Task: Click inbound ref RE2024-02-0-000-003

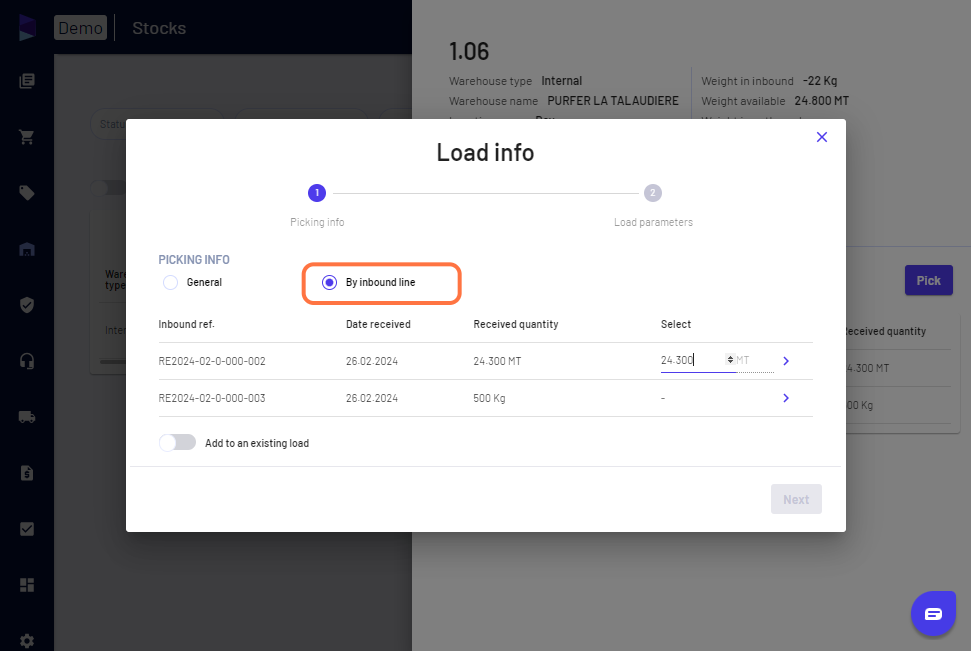Action: pyautogui.click(x=212, y=398)
